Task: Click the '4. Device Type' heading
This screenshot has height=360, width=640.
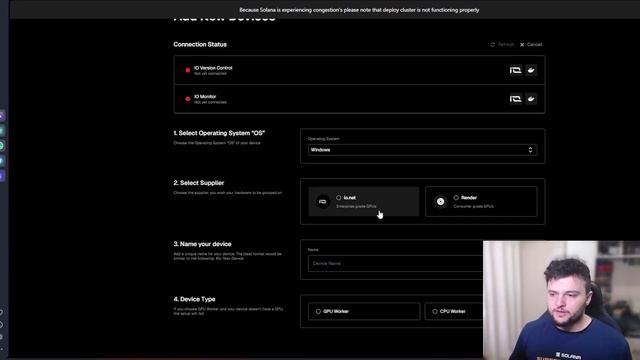Action: (194, 299)
